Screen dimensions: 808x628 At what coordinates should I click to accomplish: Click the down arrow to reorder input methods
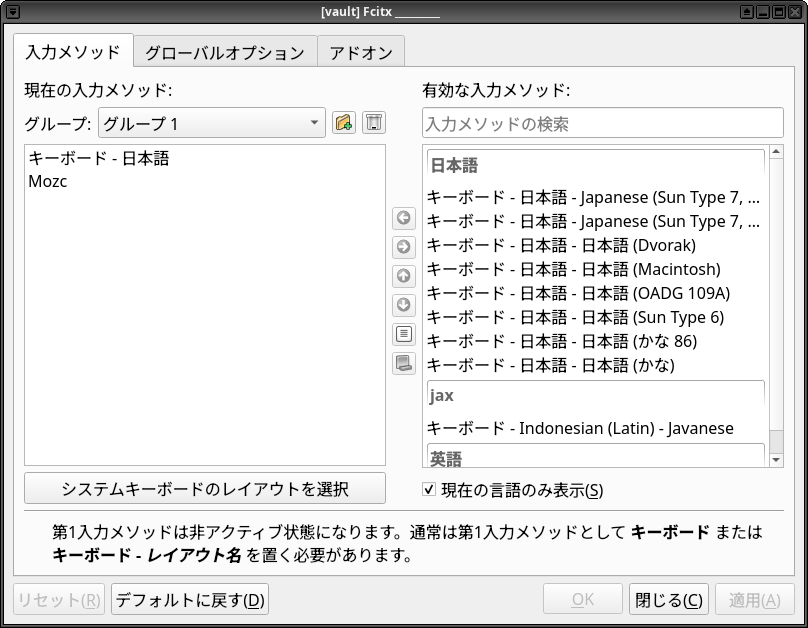point(403,303)
